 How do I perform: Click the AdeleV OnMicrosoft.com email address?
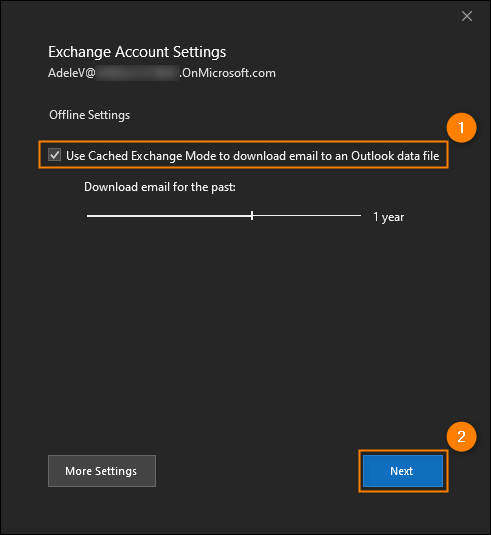coord(162,73)
